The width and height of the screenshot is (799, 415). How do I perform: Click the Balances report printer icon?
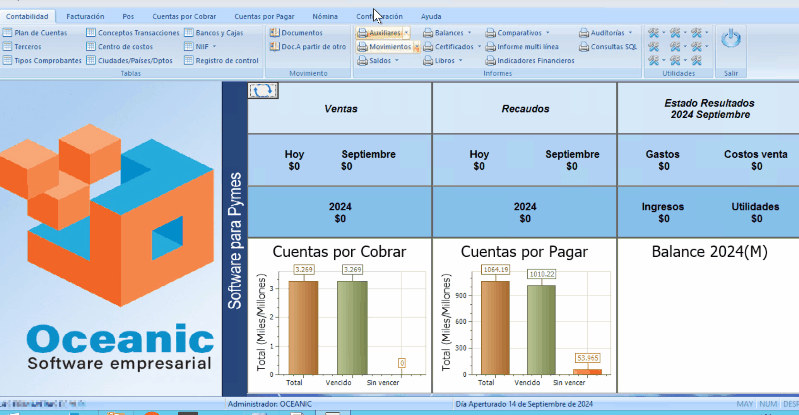click(x=428, y=33)
